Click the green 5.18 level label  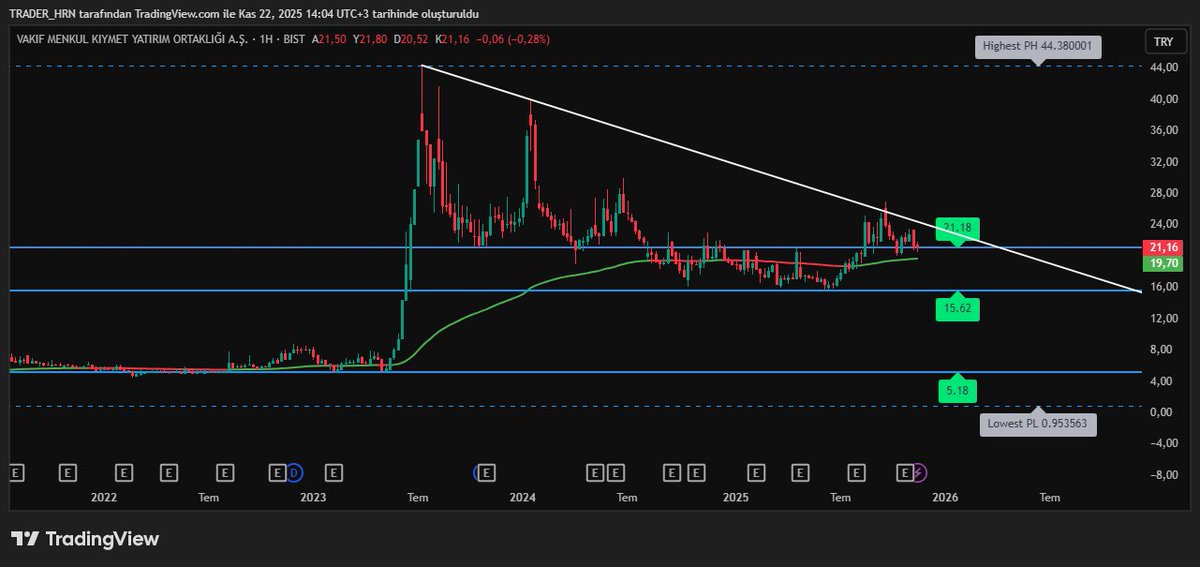click(x=958, y=390)
